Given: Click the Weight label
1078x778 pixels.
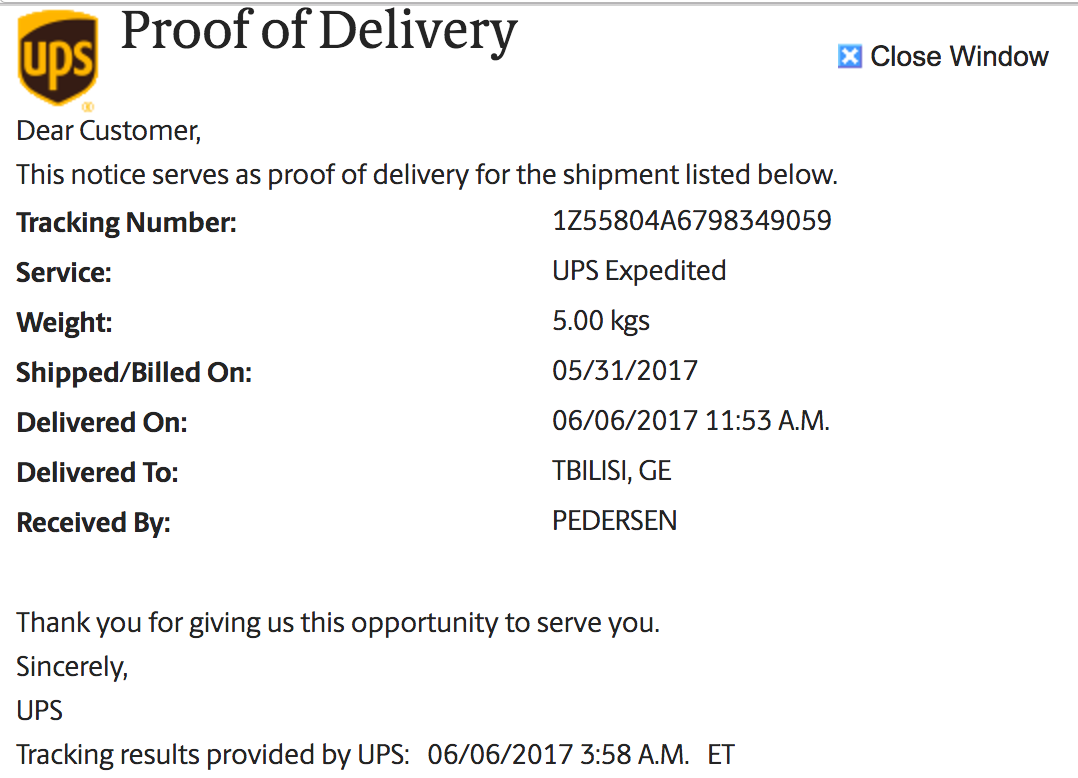Looking at the screenshot, I should pos(64,323).
